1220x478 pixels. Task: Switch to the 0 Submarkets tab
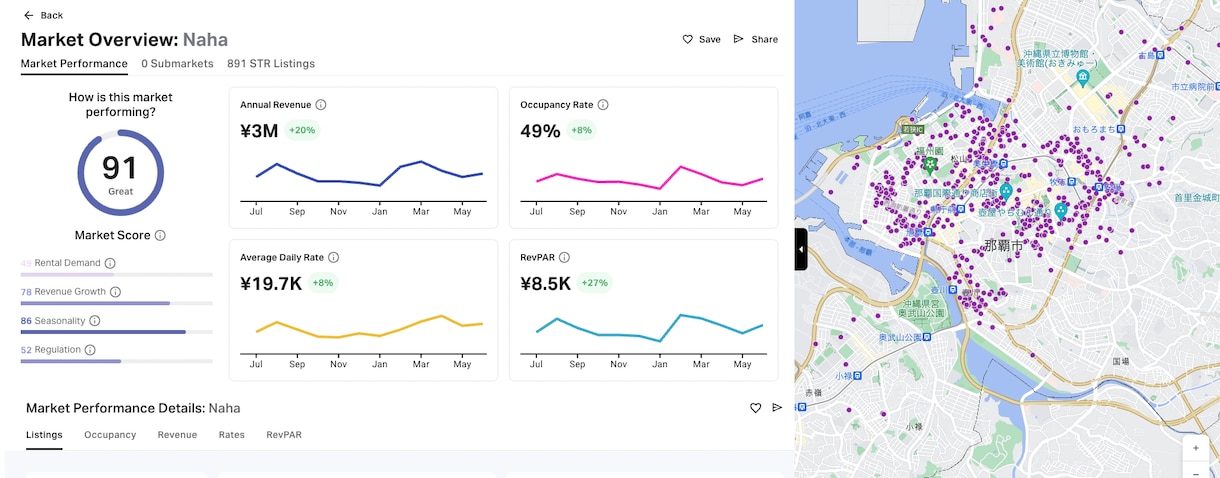pyautogui.click(x=177, y=64)
